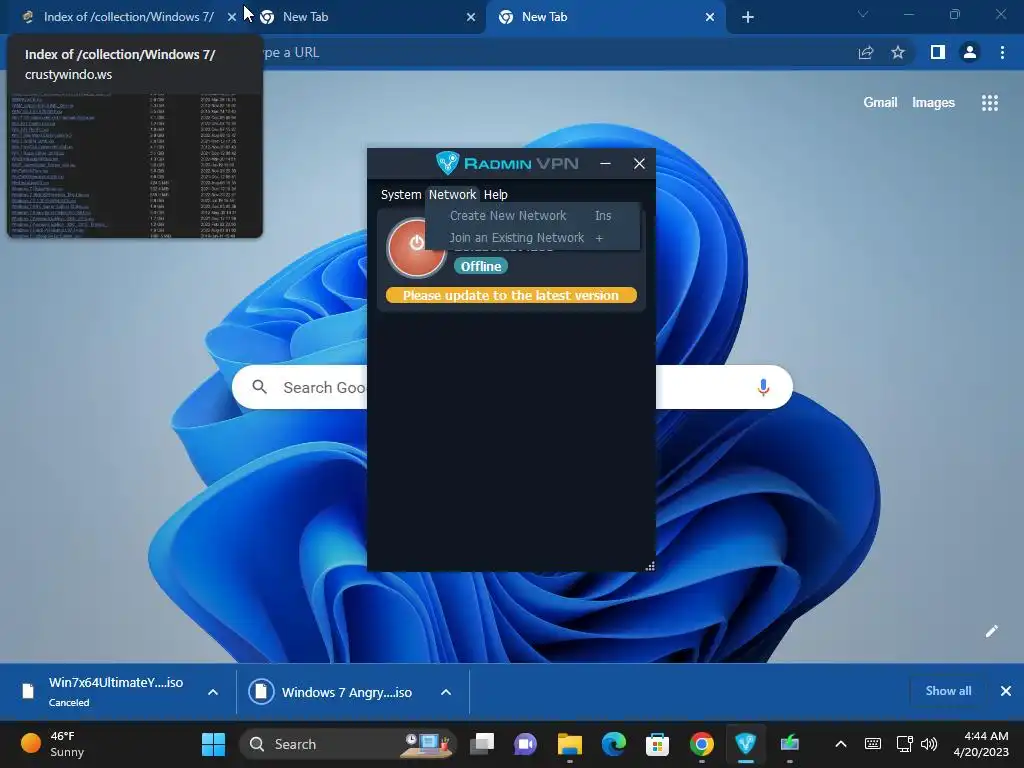Image resolution: width=1024 pixels, height=768 pixels.
Task: Close the Chrome downloads bar
Action: point(1006,691)
